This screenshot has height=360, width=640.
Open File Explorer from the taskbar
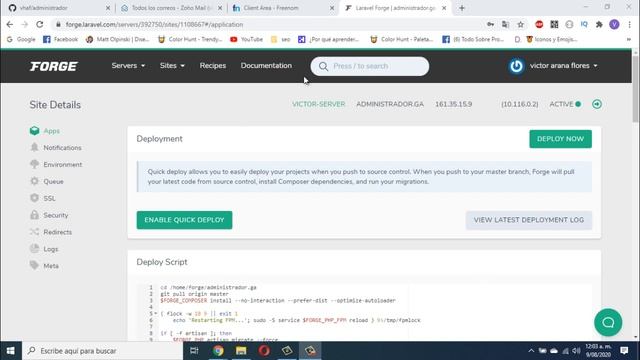[241, 351]
